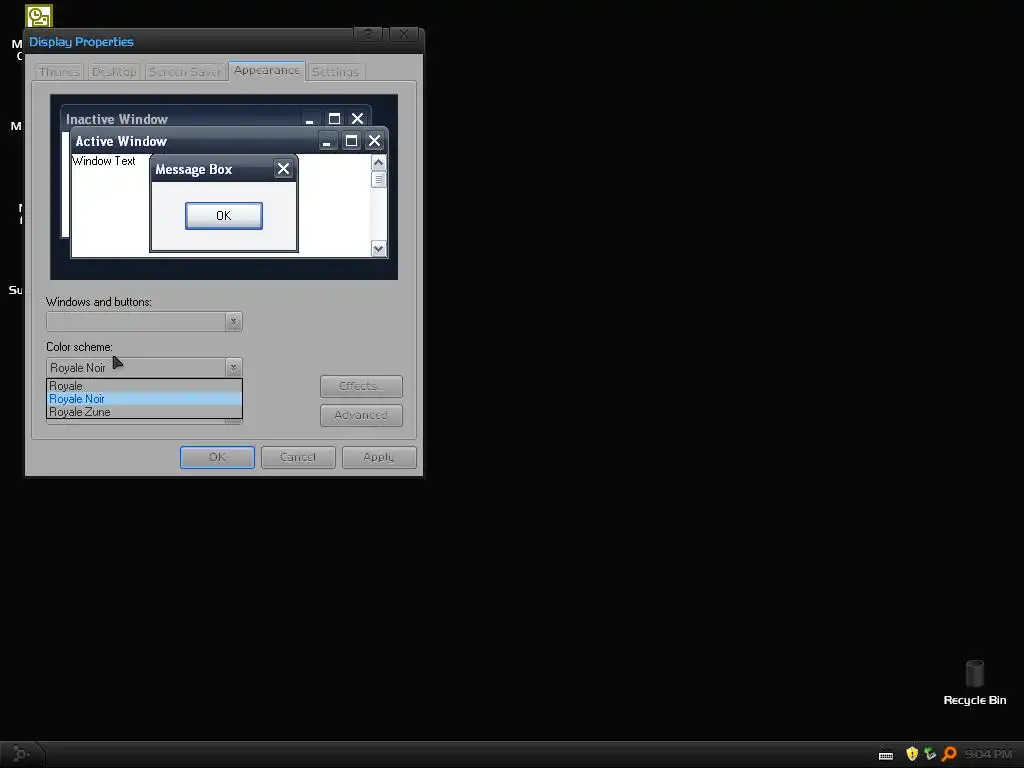
Task: Click the preview scrollbar thumb
Action: (378, 179)
